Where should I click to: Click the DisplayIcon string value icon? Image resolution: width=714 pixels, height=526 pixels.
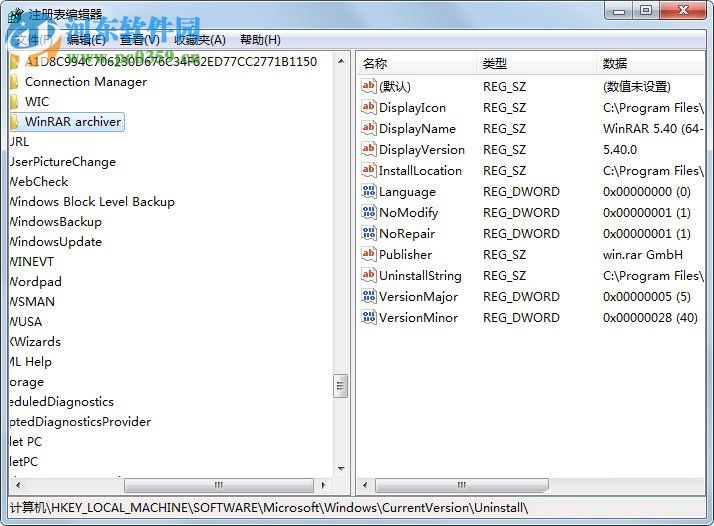(368, 108)
